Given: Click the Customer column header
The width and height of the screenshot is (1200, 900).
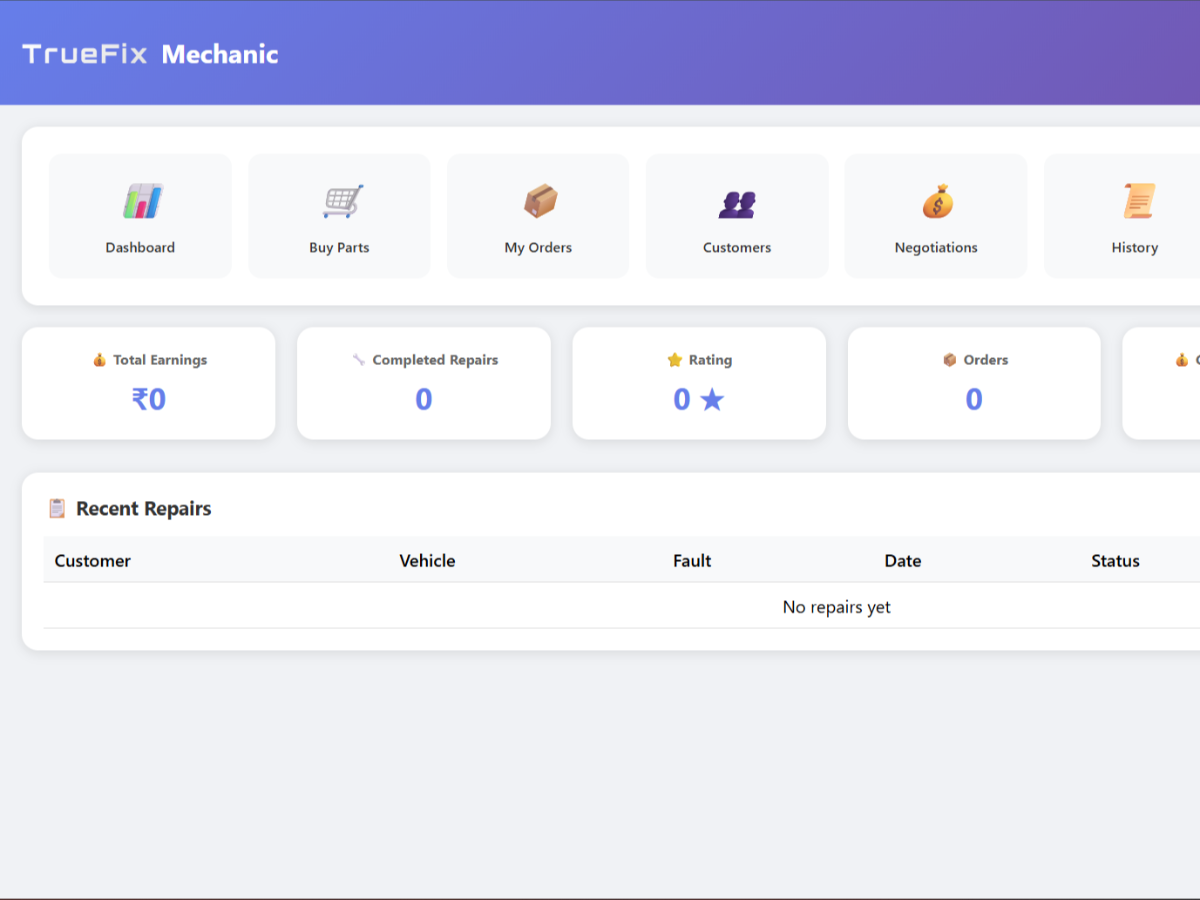Looking at the screenshot, I should 92,561.
